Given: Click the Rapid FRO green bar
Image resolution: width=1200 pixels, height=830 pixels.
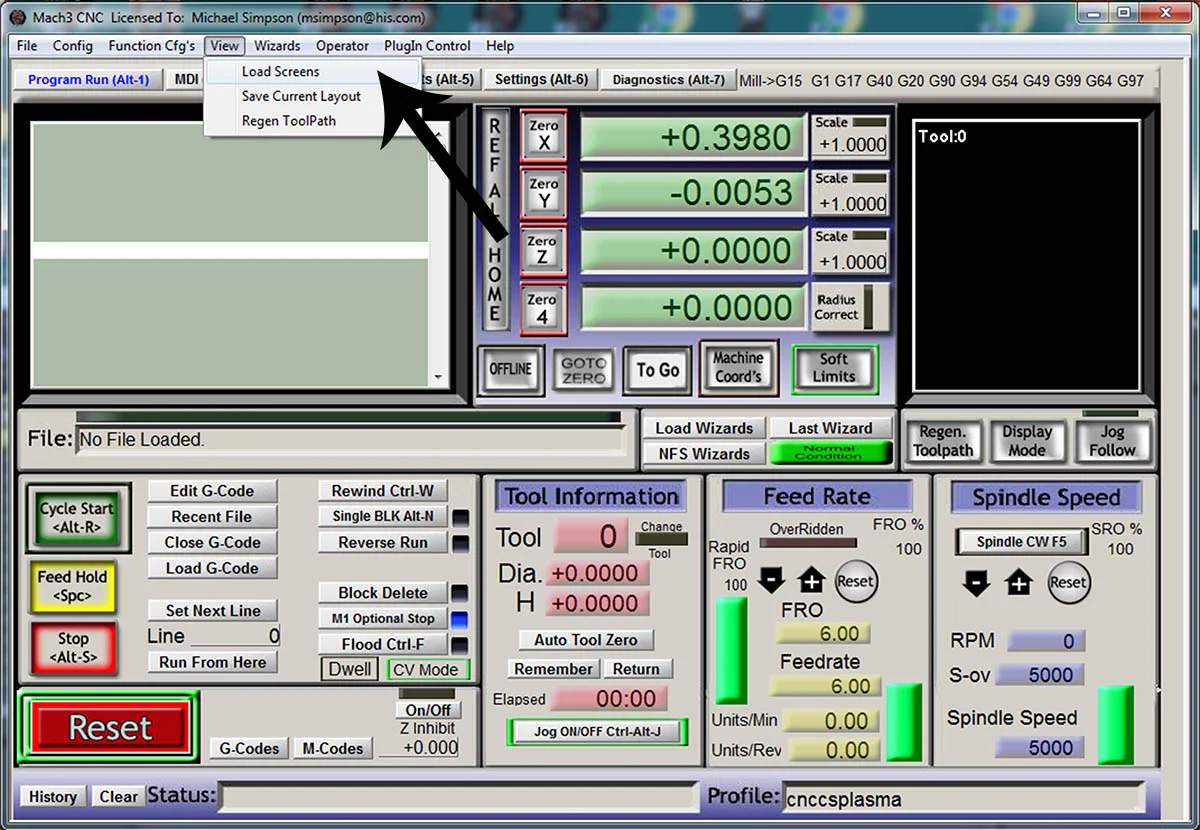Looking at the screenshot, I should coord(730,651).
